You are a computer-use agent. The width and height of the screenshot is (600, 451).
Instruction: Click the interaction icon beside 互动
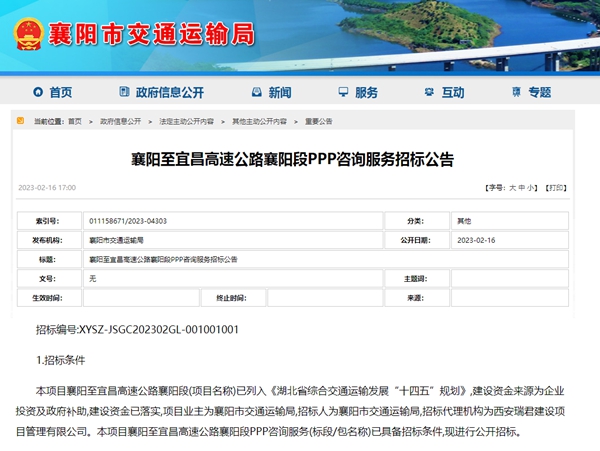[429, 92]
